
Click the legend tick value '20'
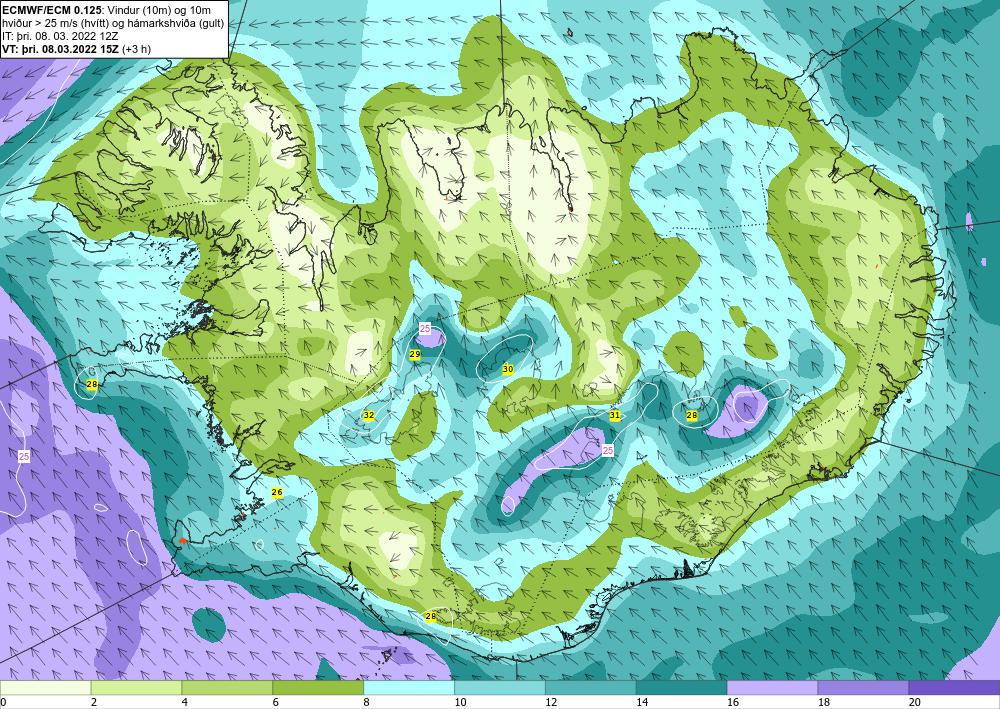915,703
